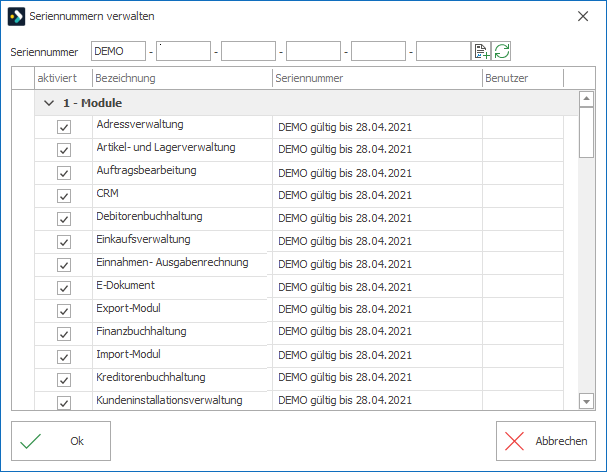
Task: Focus the sixth serial number field
Action: tap(444, 51)
